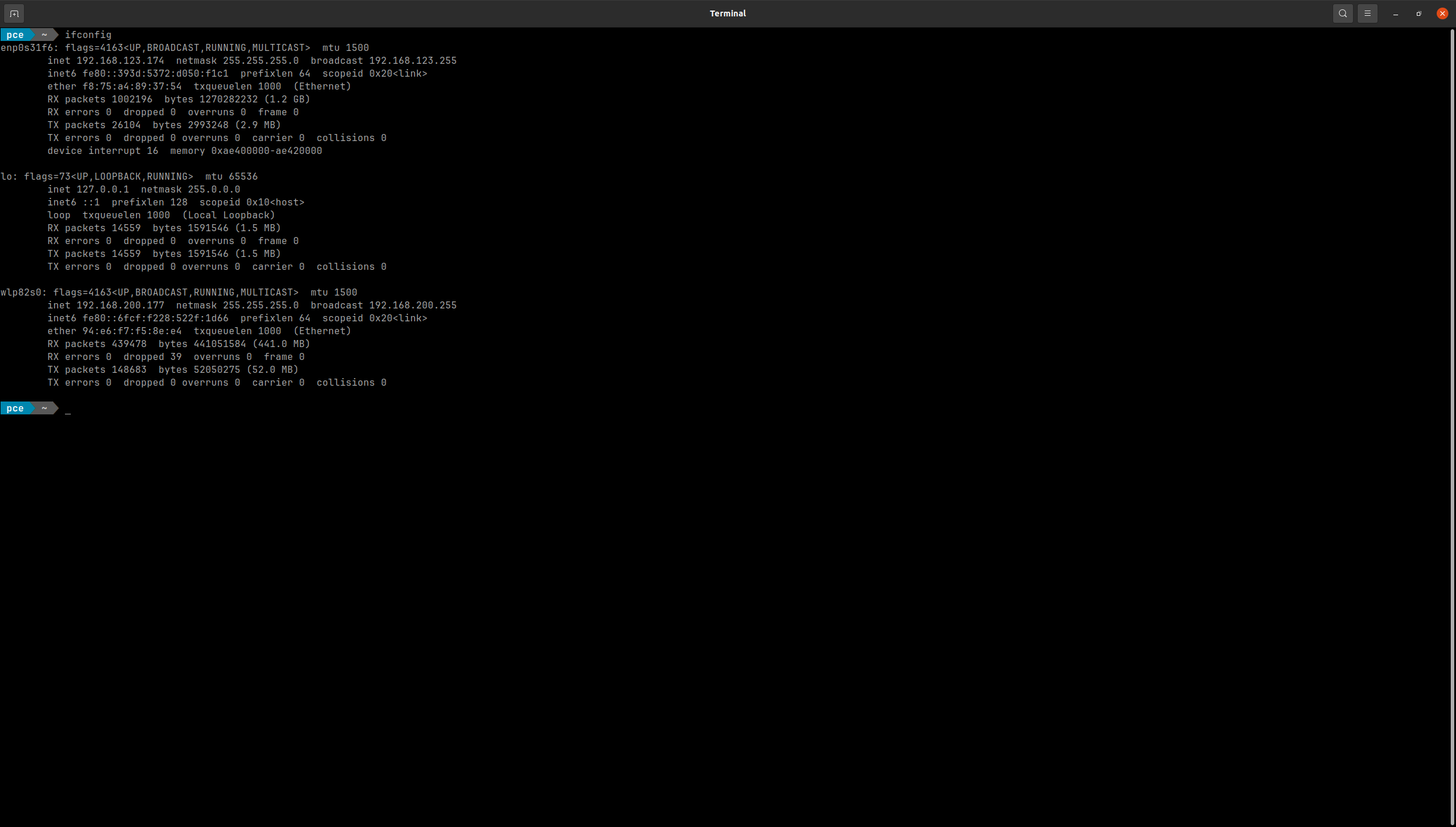Viewport: 1456px width, 827px height.
Task: Click the enp0s31f6 interface name
Action: click(27, 48)
